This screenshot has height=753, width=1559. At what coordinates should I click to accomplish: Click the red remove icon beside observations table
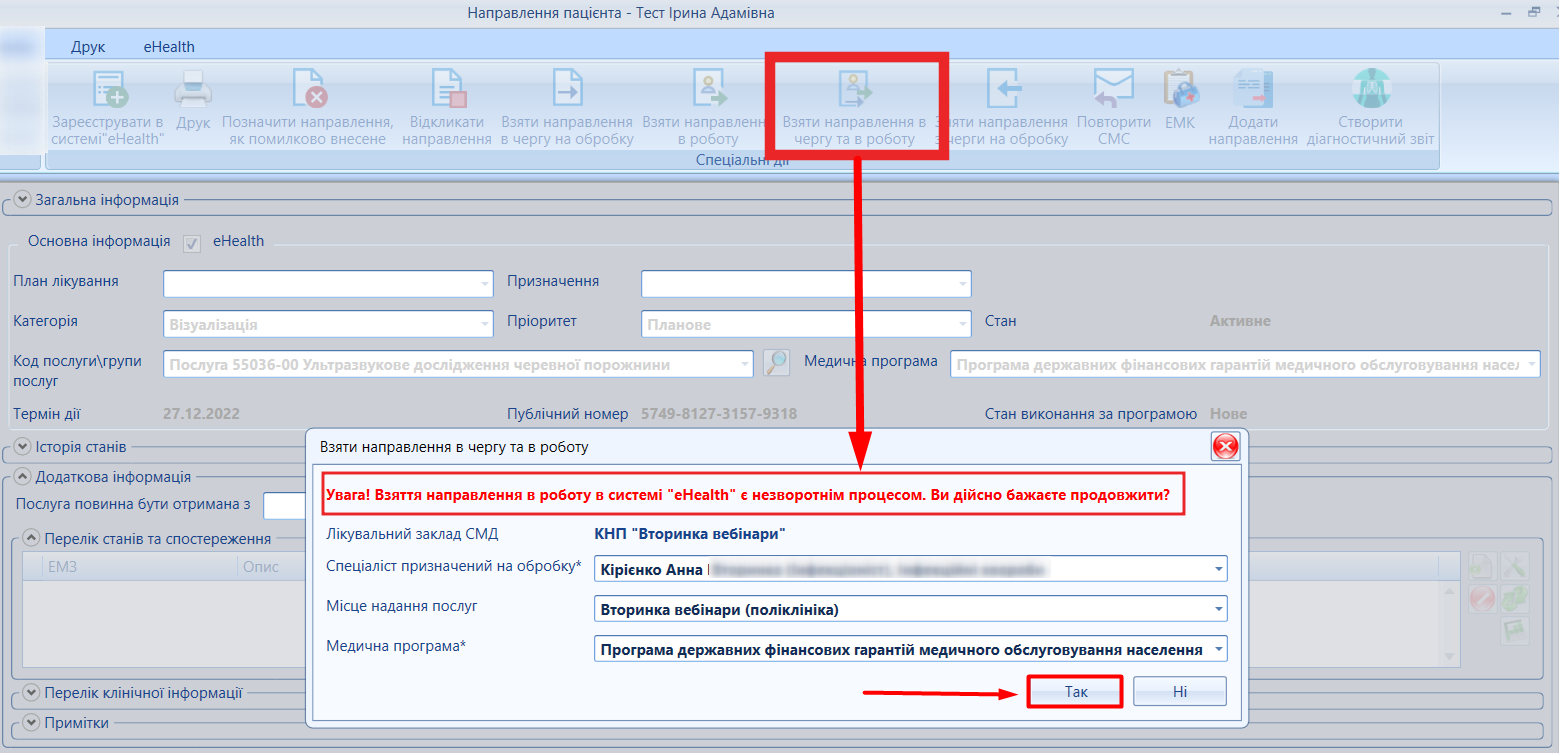click(x=1481, y=598)
